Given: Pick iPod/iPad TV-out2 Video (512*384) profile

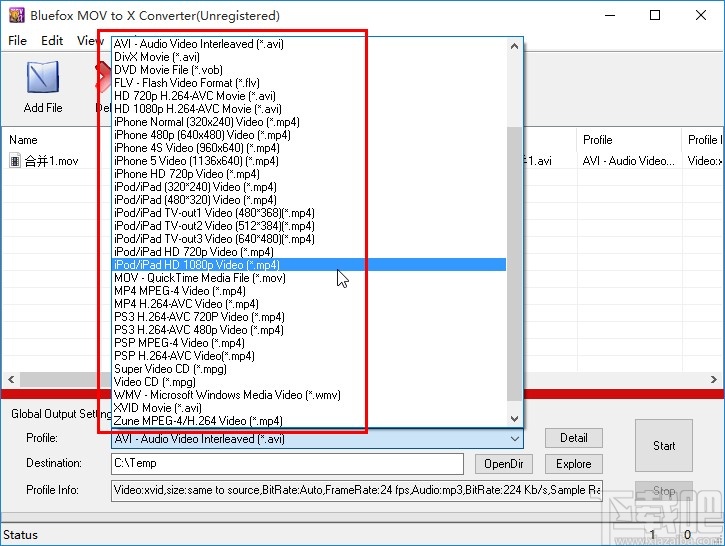Looking at the screenshot, I should click(309, 226).
